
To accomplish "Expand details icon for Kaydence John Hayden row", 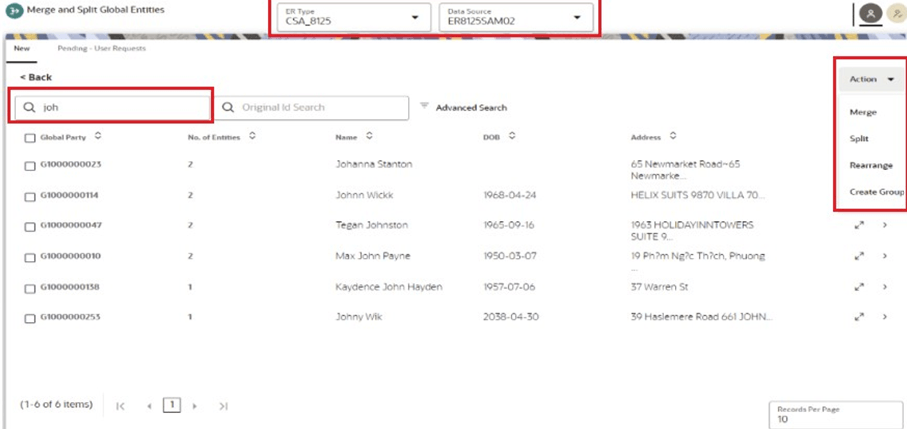I will point(859,286).
